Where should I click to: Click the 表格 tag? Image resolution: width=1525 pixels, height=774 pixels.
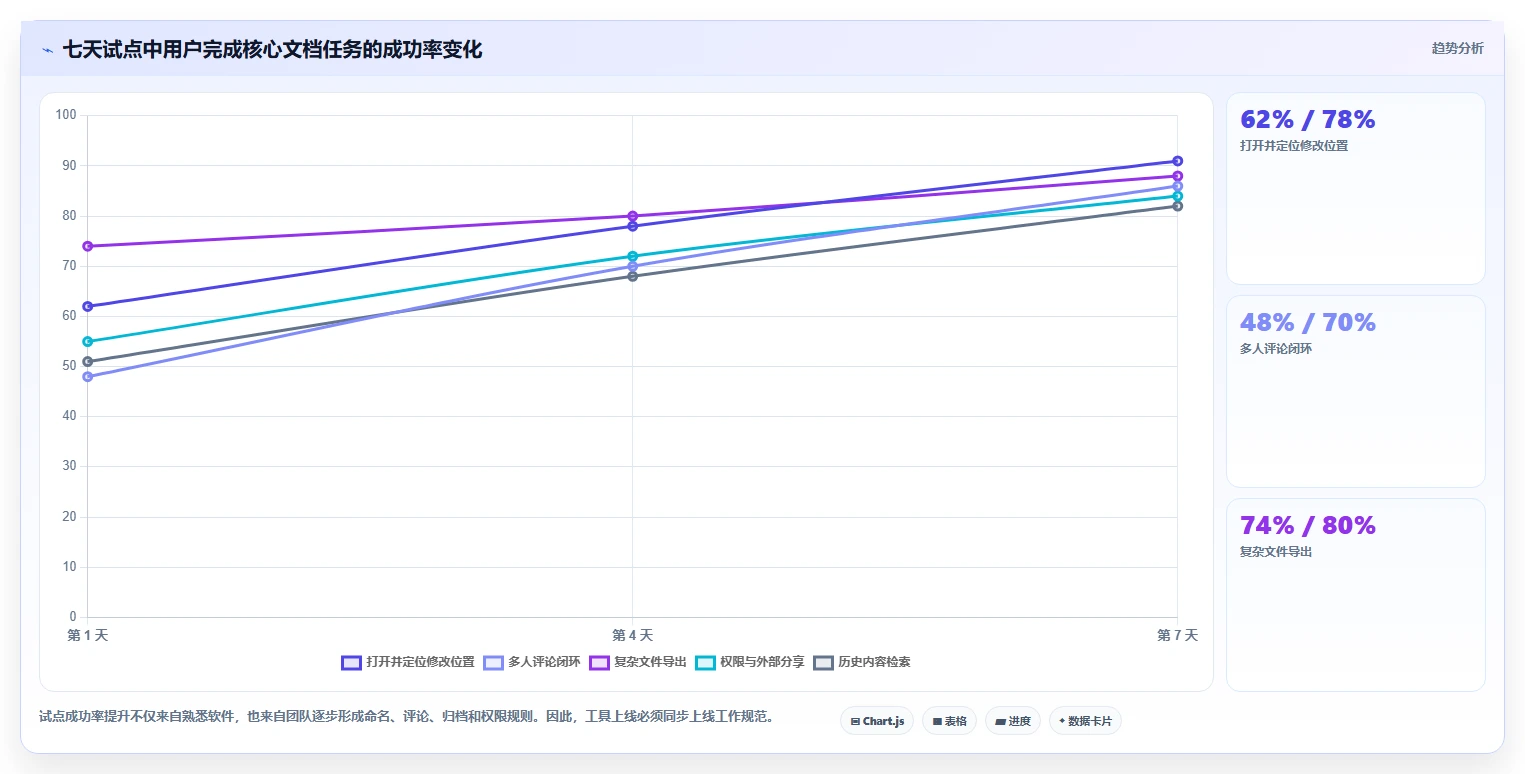[x=949, y=721]
